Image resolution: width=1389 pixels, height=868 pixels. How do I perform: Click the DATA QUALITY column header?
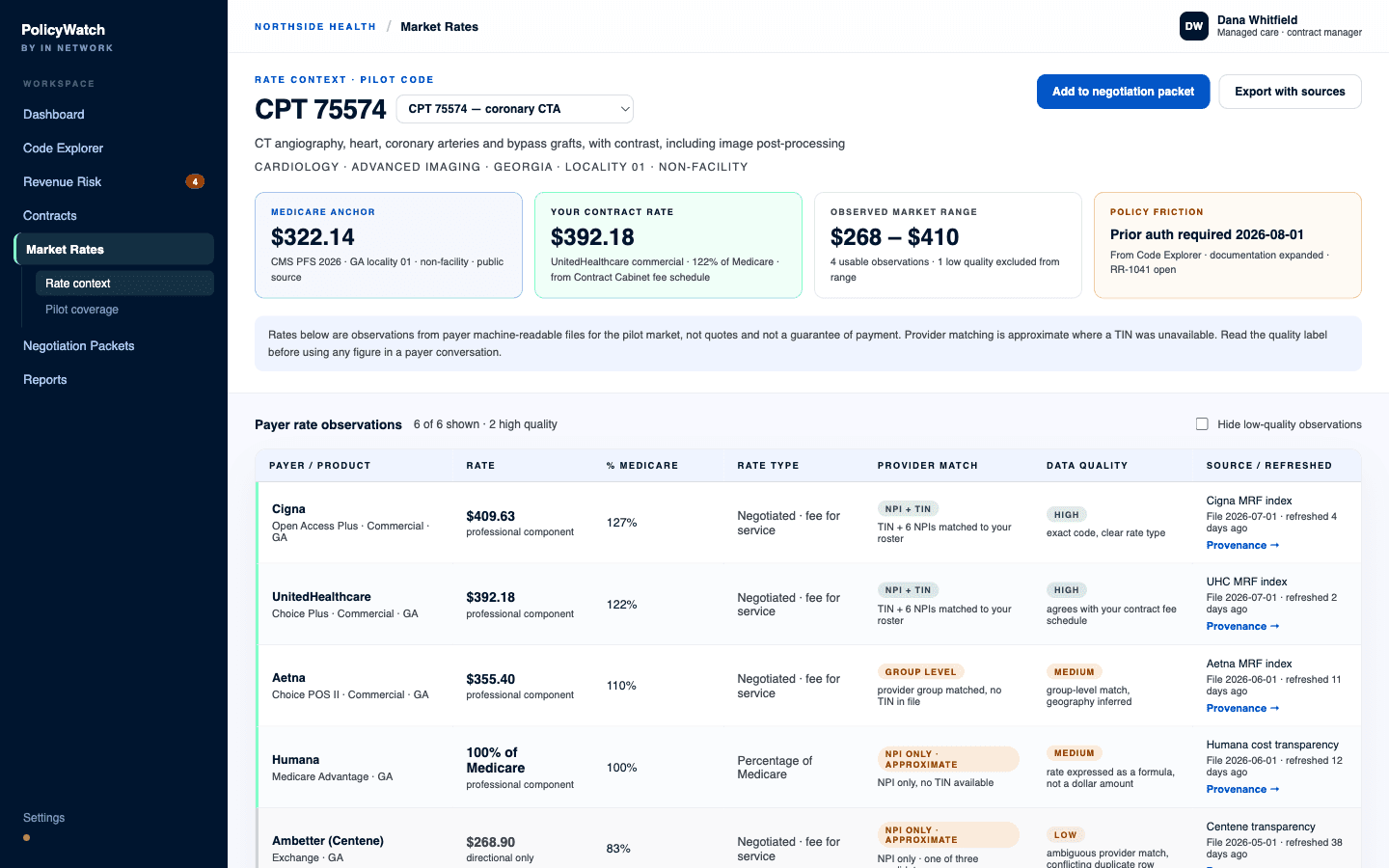[x=1087, y=465]
